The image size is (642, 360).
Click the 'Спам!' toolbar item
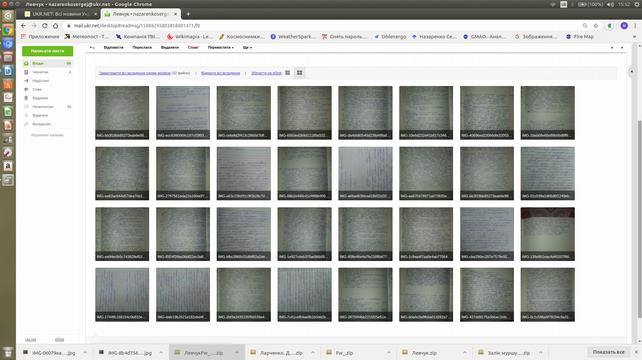pyautogui.click(x=193, y=48)
